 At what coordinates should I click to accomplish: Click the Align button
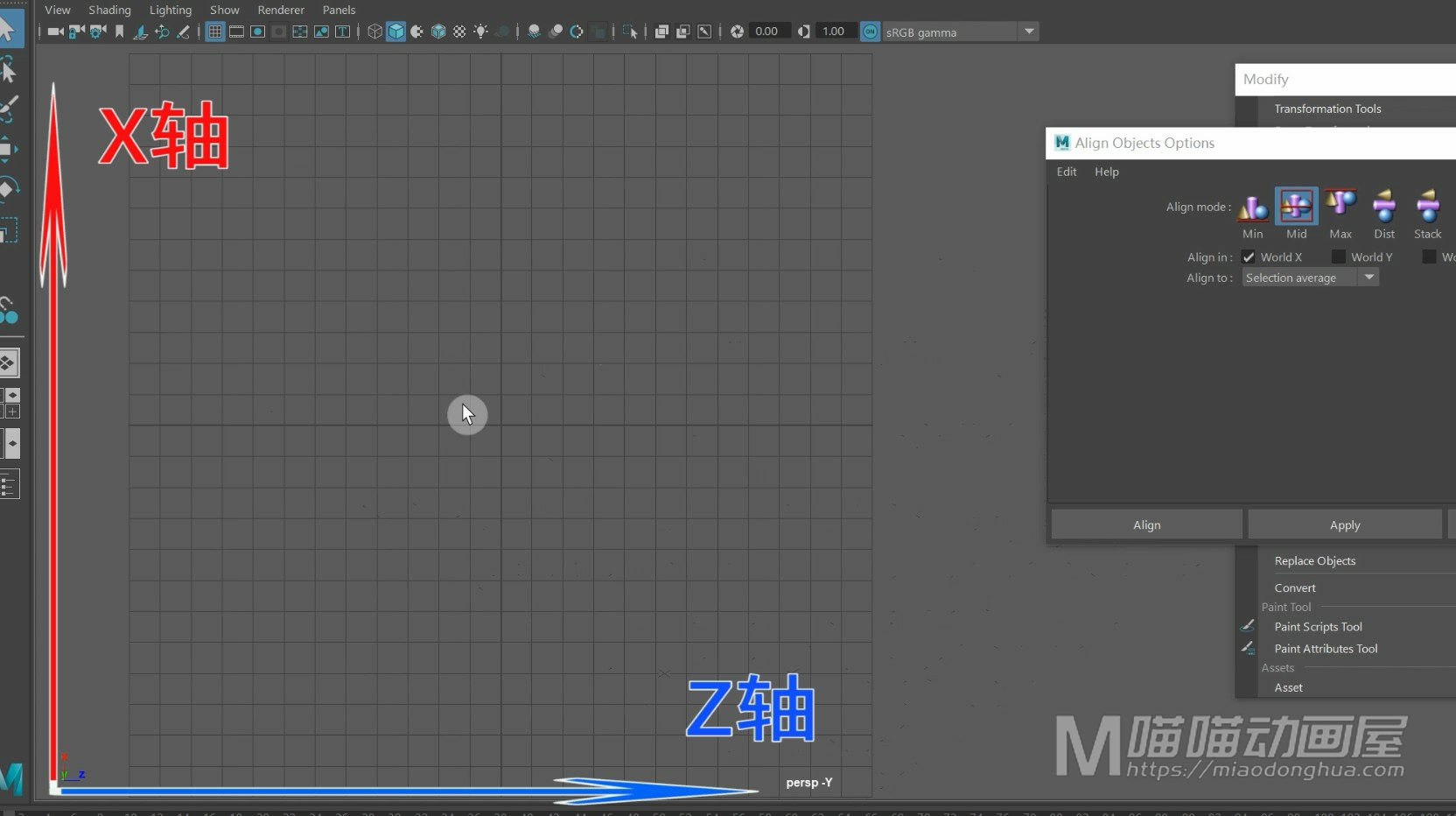(1147, 524)
